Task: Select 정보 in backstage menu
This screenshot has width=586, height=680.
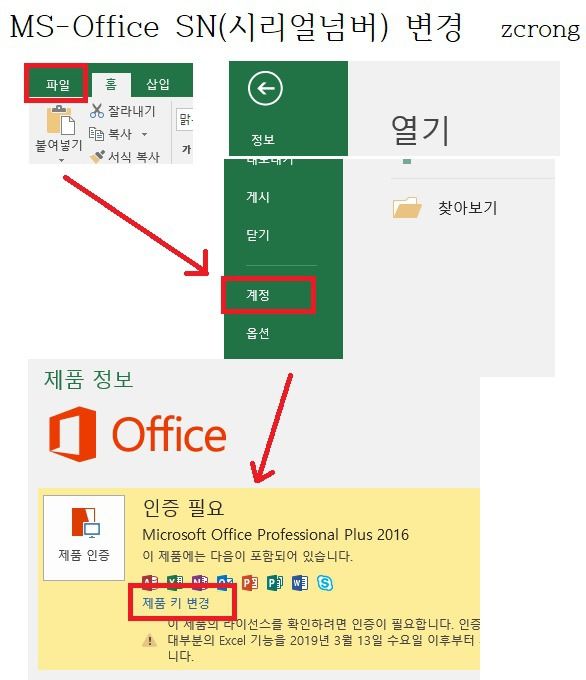Action: click(x=263, y=140)
